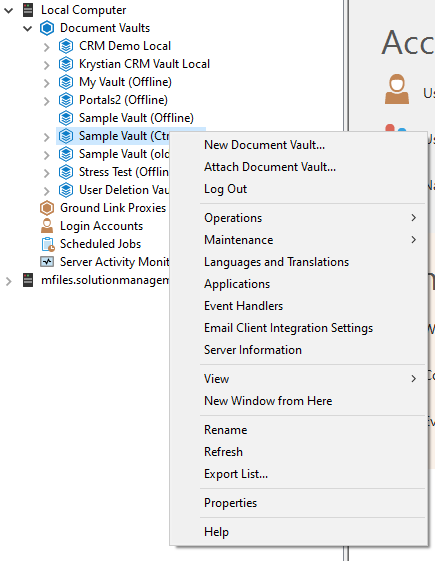Click the CRM Demo Local vault icon

click(x=66, y=46)
